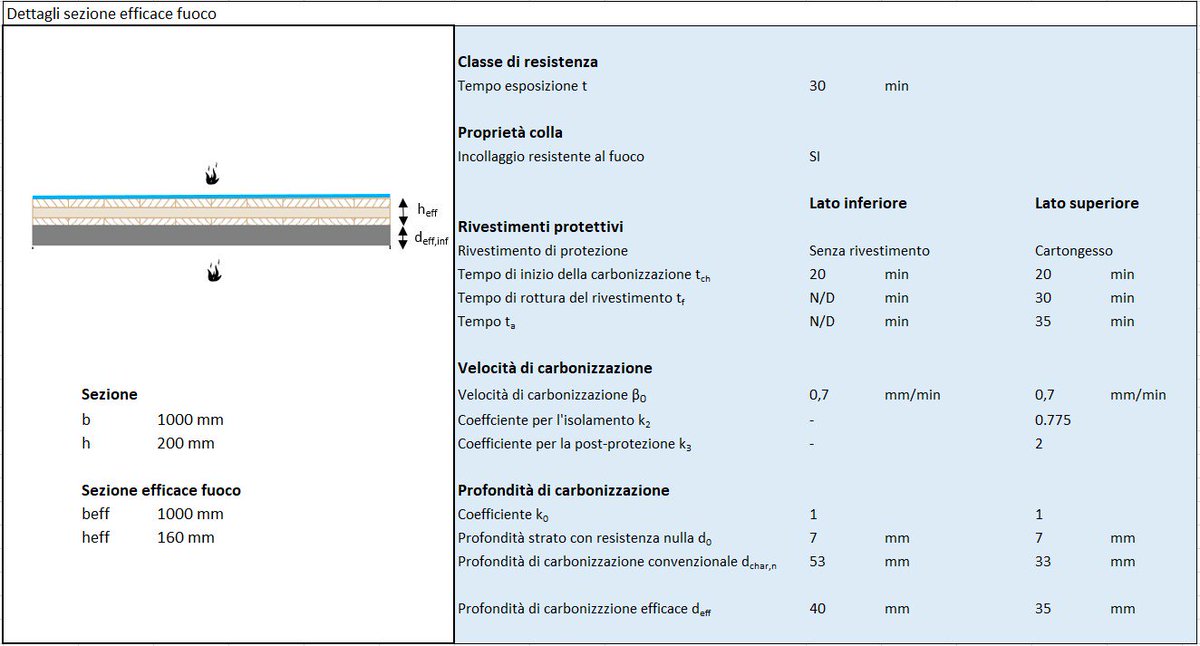Select the tch value 20 under Lato superiore
Viewport: 1200px width, 646px height.
click(x=1044, y=274)
